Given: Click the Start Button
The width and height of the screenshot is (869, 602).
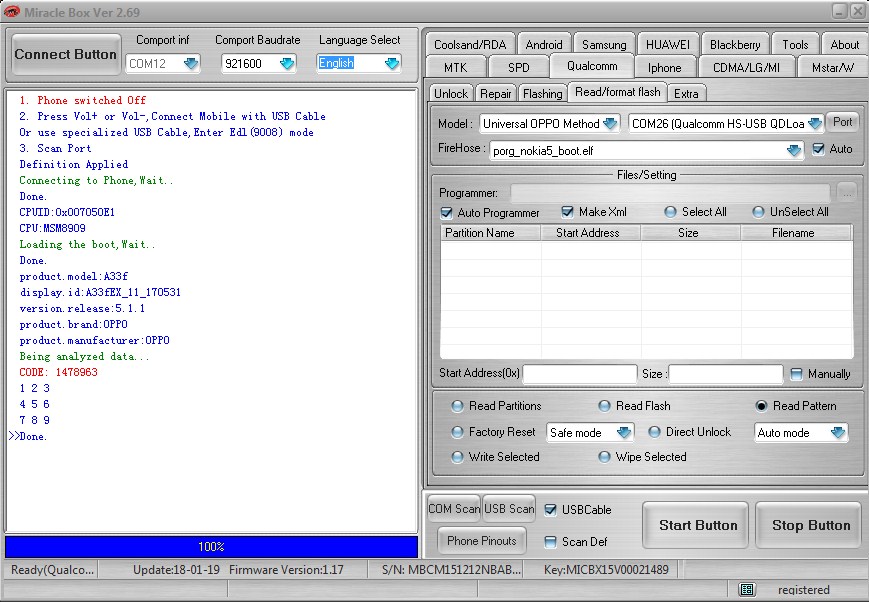Looking at the screenshot, I should coord(698,525).
